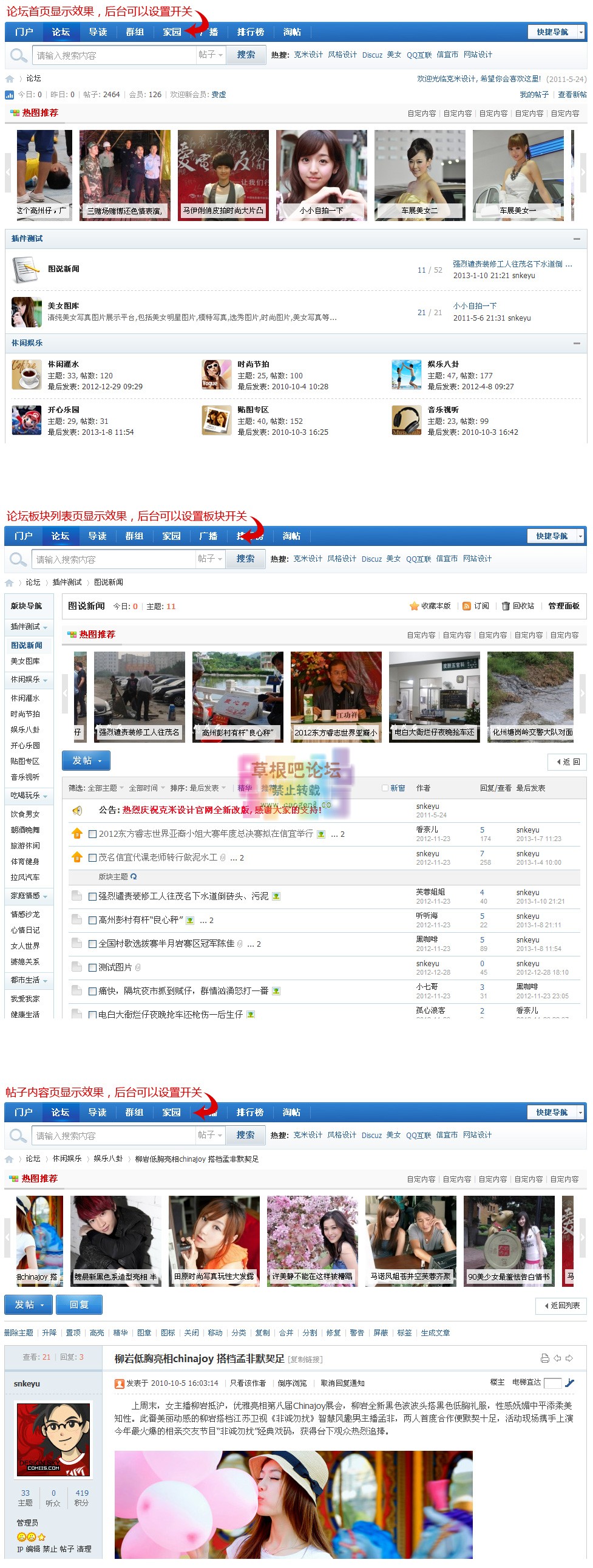Open the 回收站 trash bin icon
The height and width of the screenshot is (1568, 593).
point(506,606)
